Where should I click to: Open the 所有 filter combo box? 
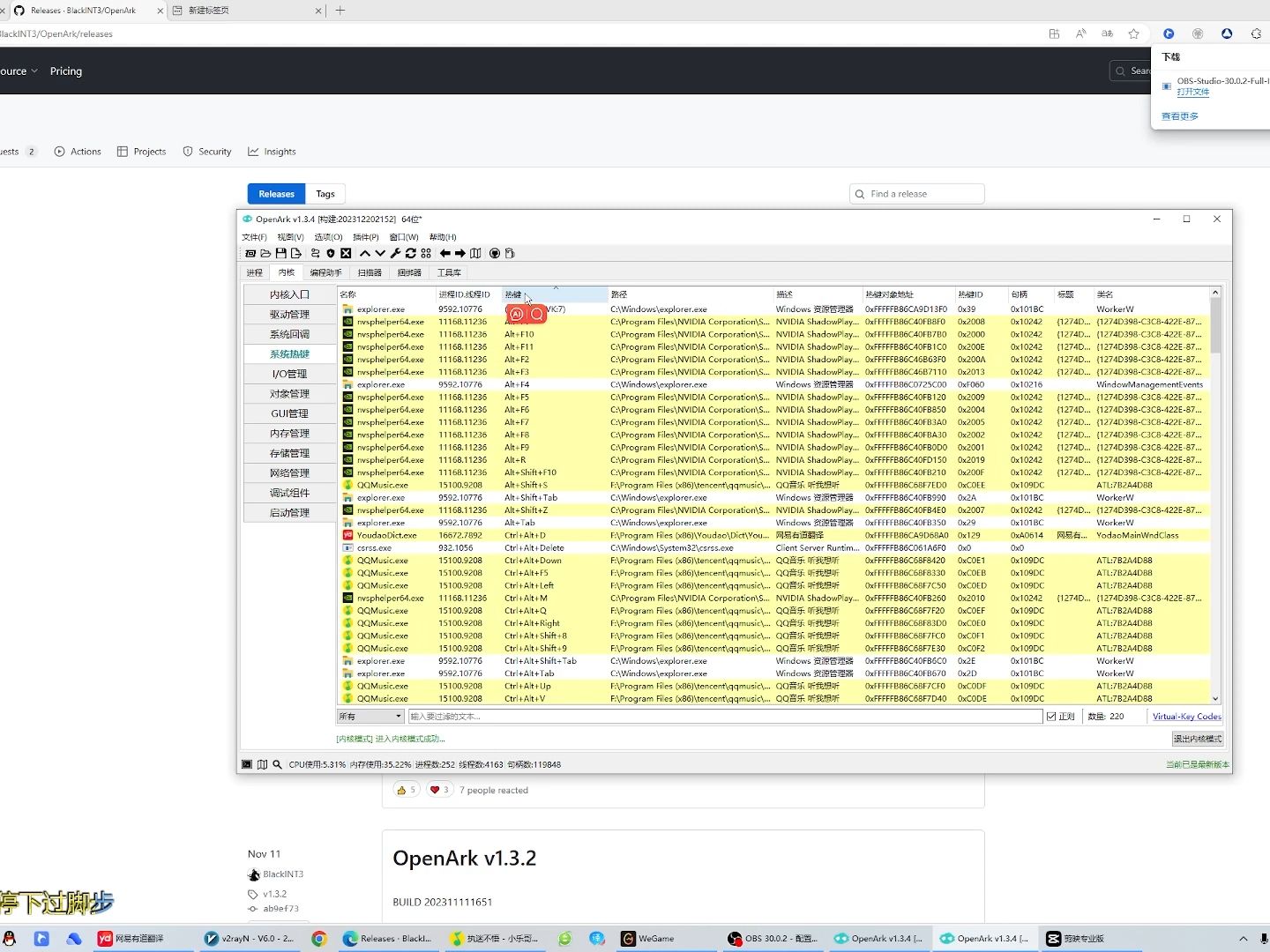370,717
